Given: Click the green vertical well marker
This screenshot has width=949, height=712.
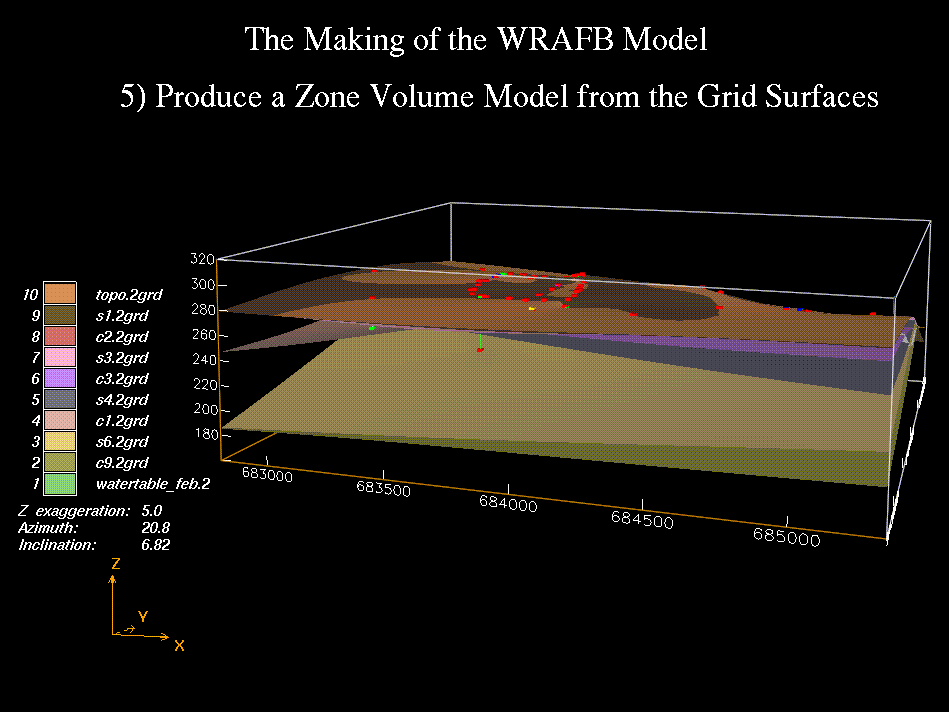Looking at the screenshot, I should pos(481,343).
